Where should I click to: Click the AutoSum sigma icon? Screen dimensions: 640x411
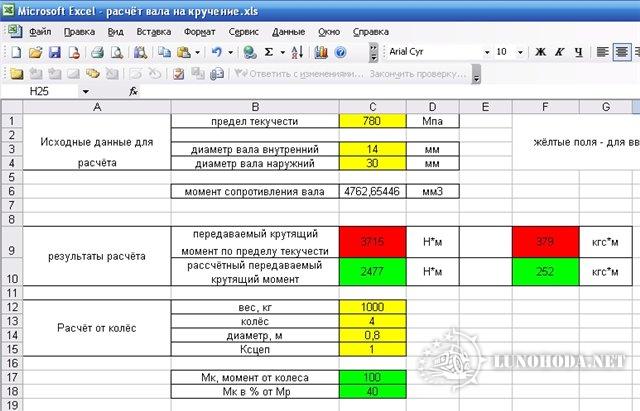point(267,52)
